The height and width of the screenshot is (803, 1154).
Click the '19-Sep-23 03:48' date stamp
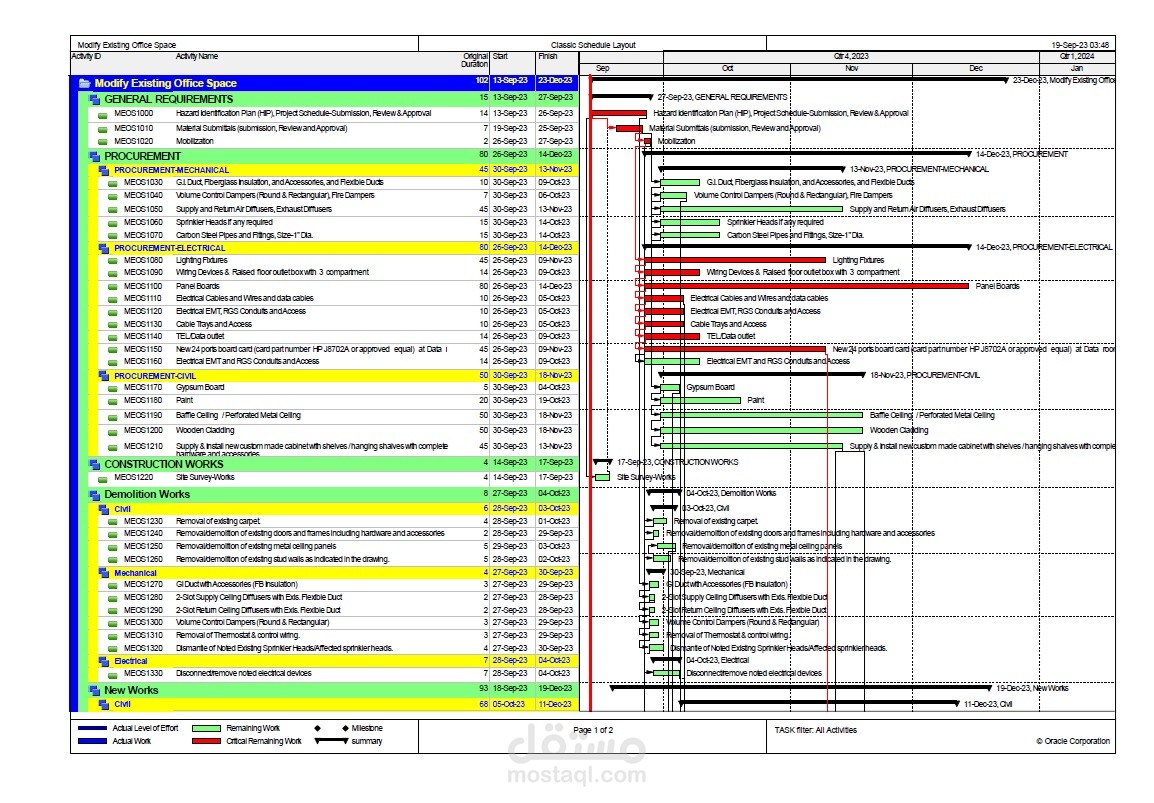(x=1080, y=45)
